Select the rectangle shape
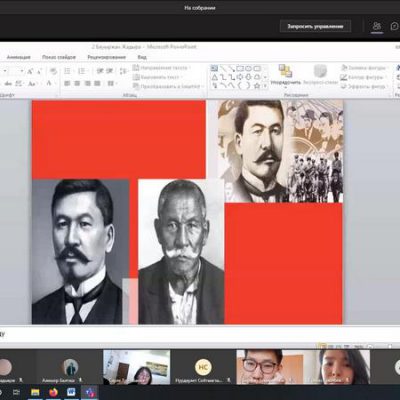 [240, 68]
